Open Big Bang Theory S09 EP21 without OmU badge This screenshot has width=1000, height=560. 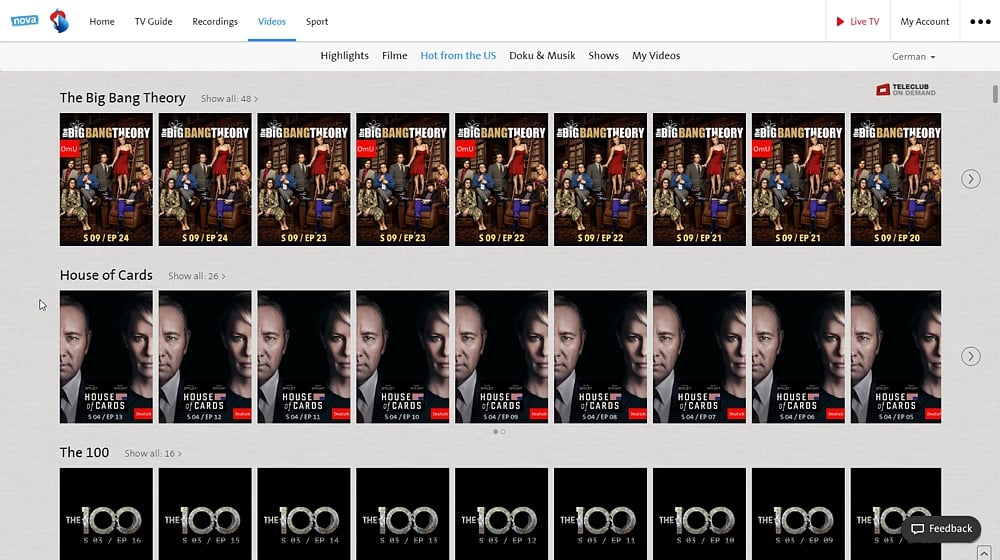[x=699, y=179]
